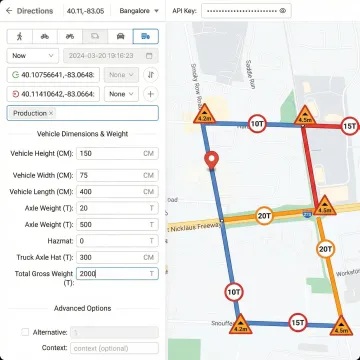
Task: Edit the Truck Axle Hat field showing 300
Action: click(117, 257)
